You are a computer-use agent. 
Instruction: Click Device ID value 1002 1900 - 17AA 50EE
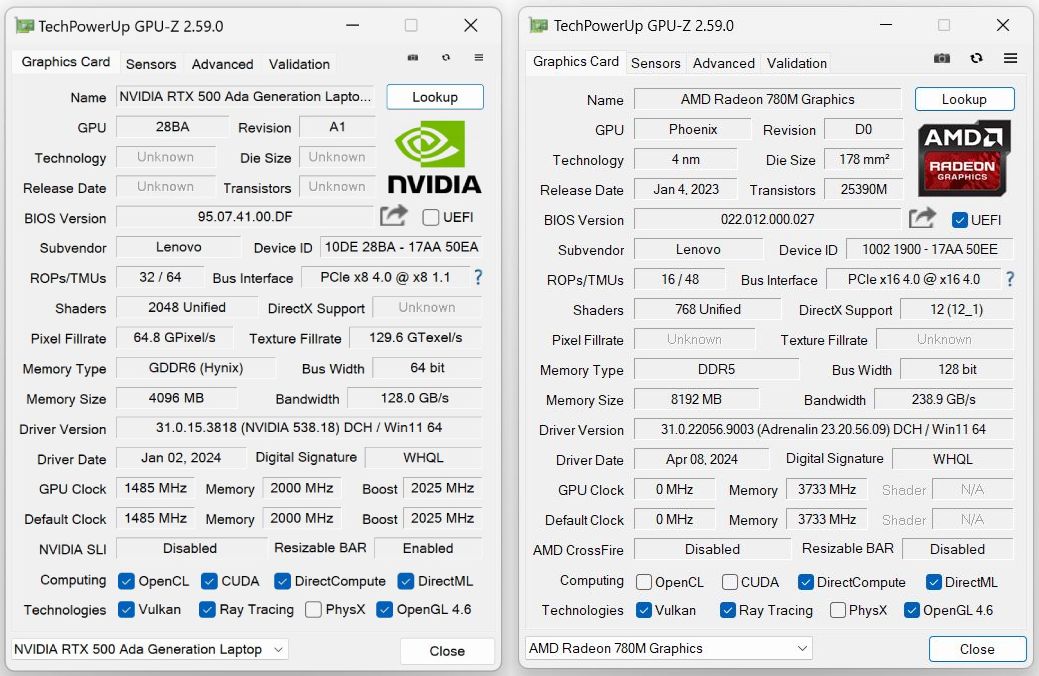click(930, 249)
